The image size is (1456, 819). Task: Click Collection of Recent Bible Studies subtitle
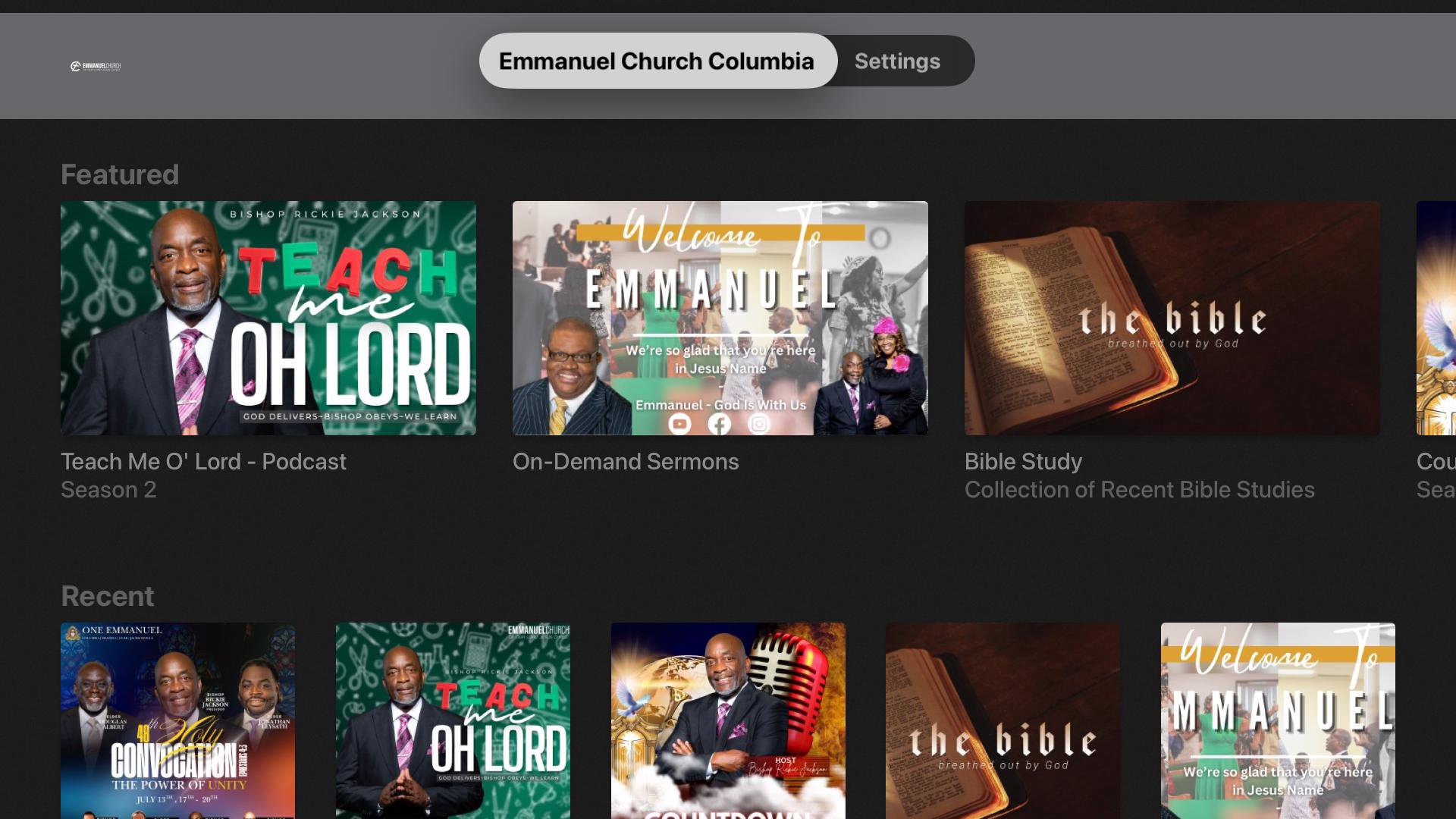[x=1140, y=490]
